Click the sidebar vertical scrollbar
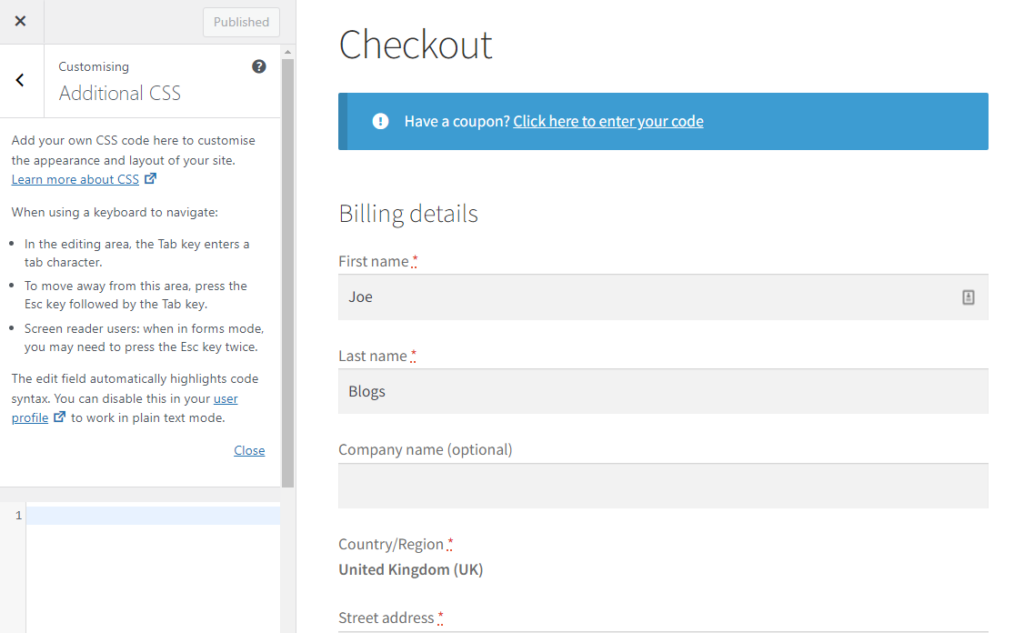Viewport: 1024px width, 633px height. tap(287, 272)
